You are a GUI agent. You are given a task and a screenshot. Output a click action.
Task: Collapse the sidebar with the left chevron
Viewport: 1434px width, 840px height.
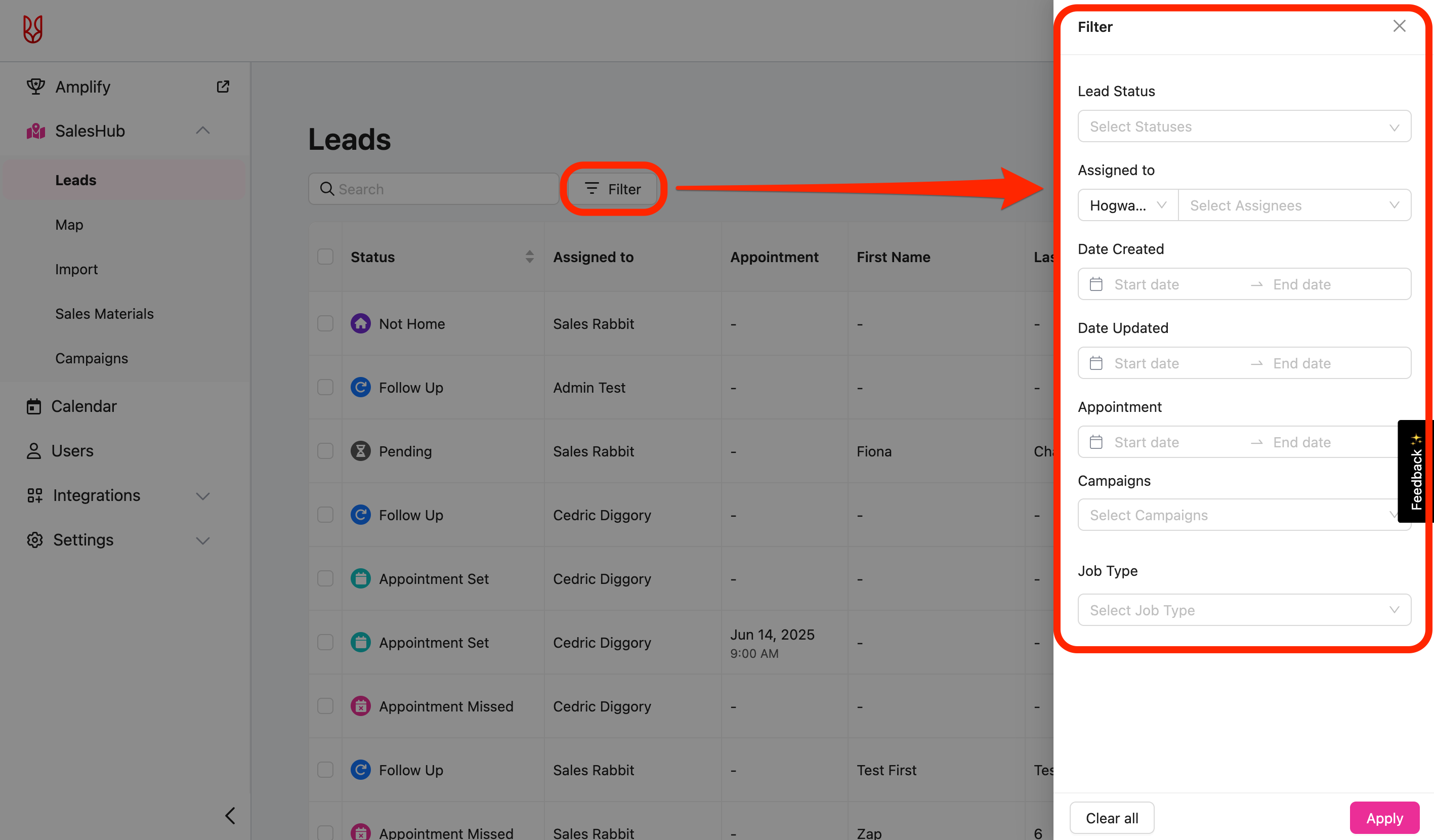[230, 816]
